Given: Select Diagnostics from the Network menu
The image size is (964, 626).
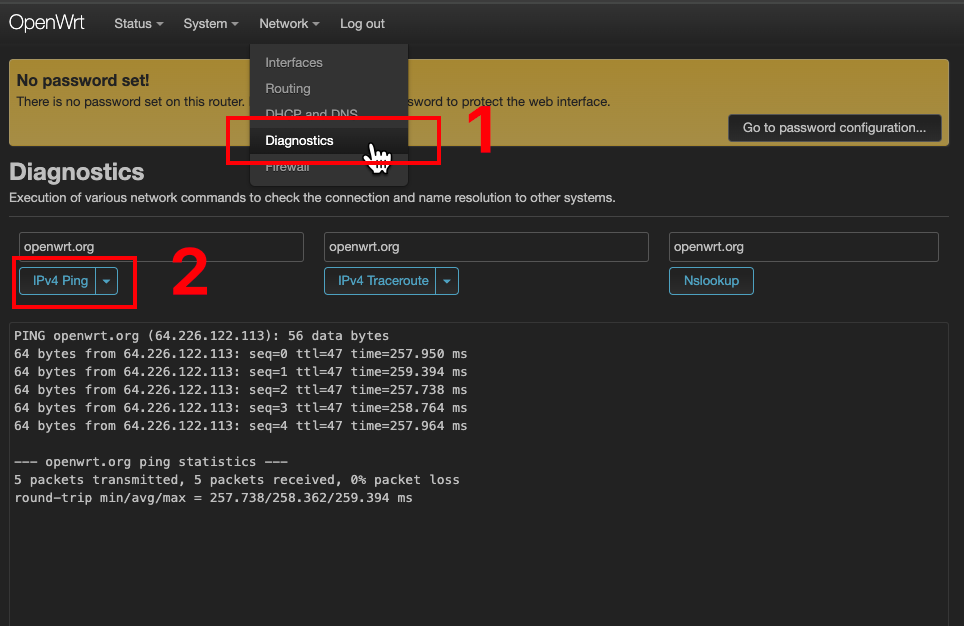Looking at the screenshot, I should 299,140.
